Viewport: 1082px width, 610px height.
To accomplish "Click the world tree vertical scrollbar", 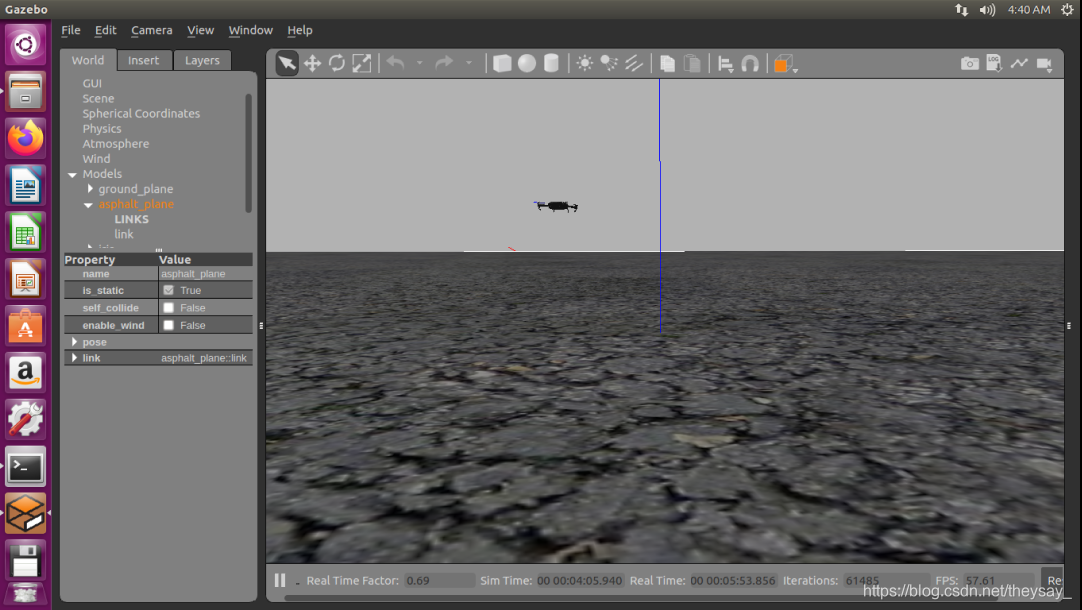I will 248,153.
